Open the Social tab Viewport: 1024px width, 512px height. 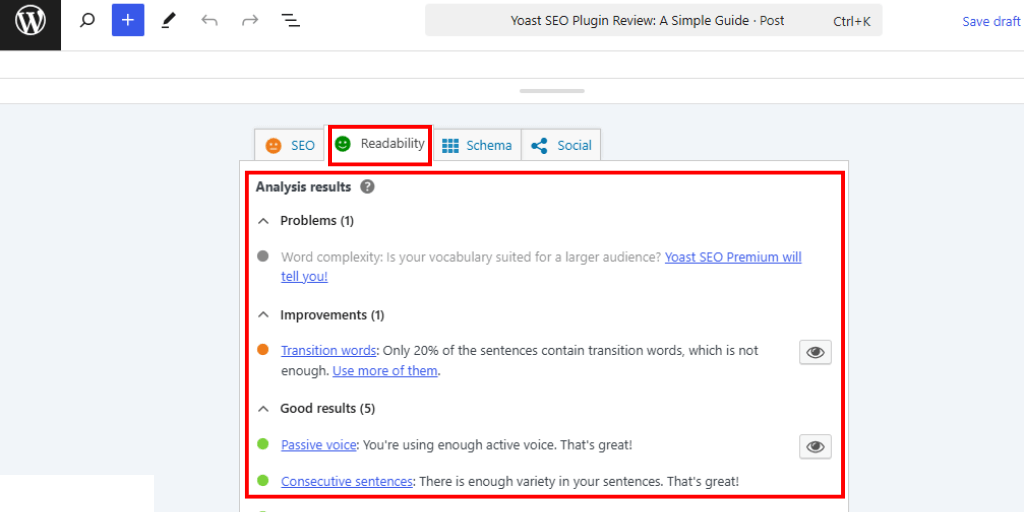point(561,145)
